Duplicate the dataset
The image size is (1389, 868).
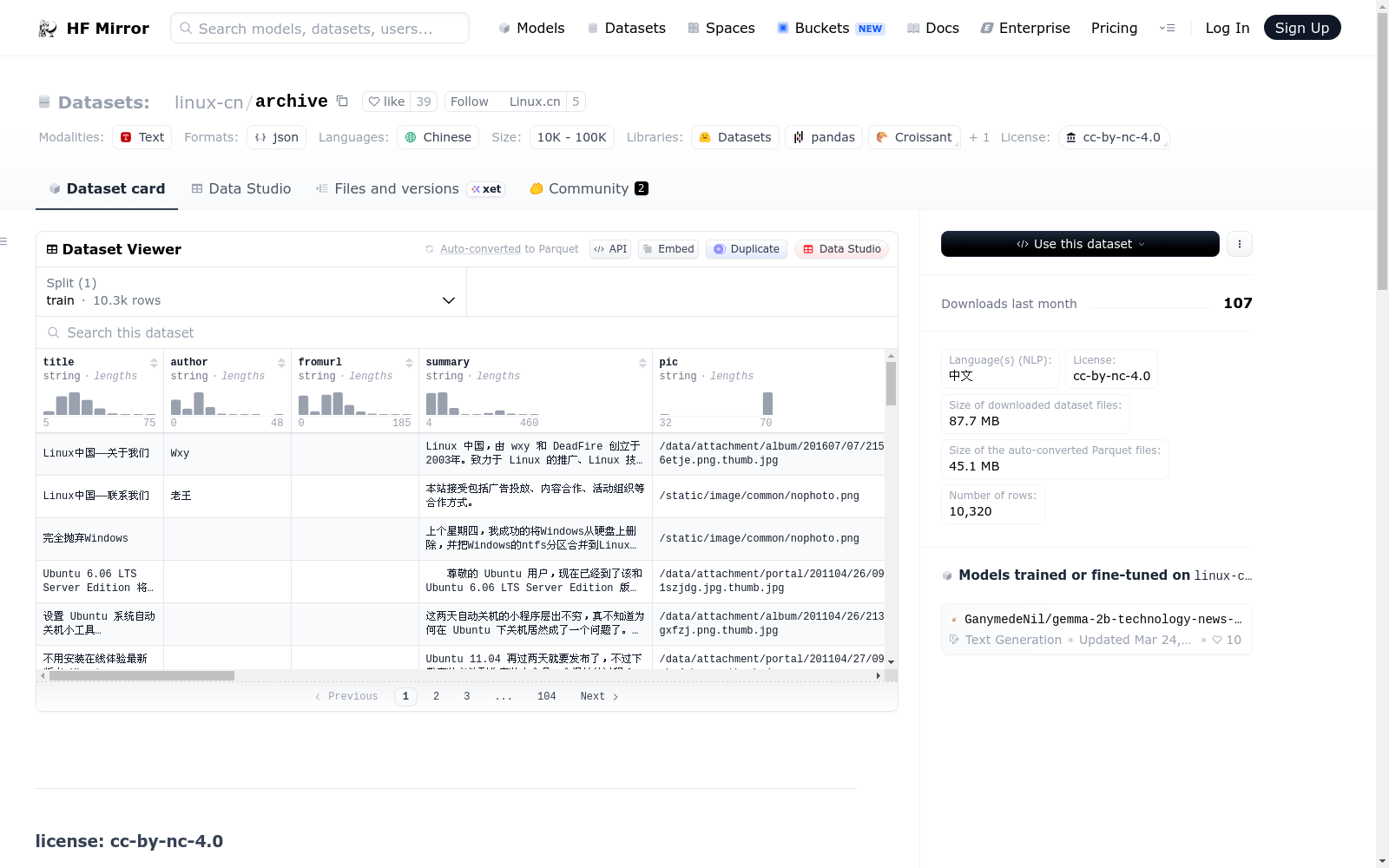click(x=747, y=249)
